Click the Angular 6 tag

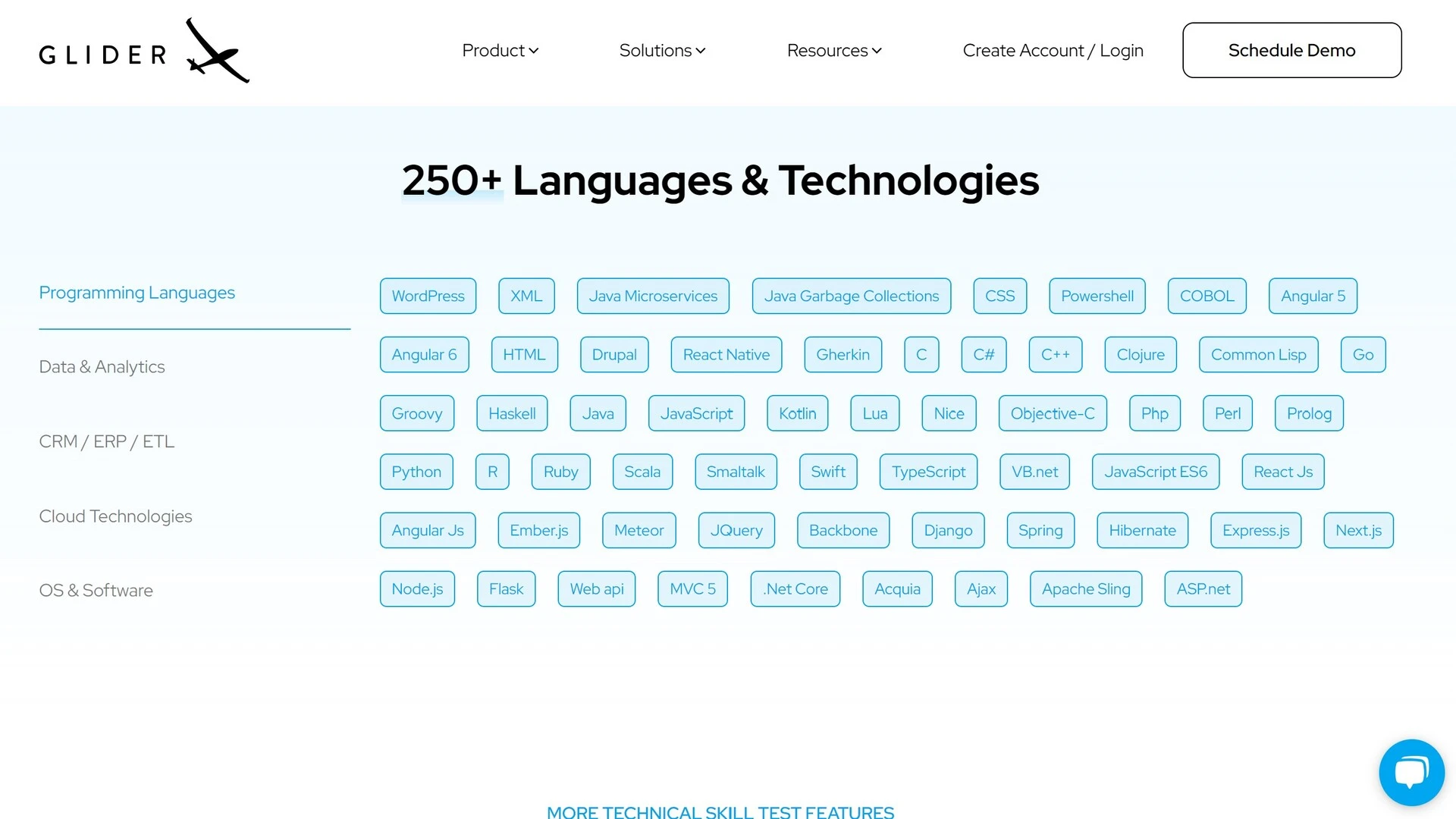coord(424,354)
